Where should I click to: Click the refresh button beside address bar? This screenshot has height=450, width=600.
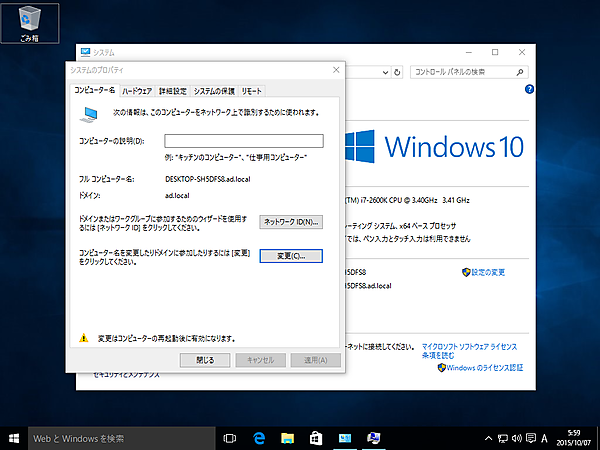click(398, 72)
